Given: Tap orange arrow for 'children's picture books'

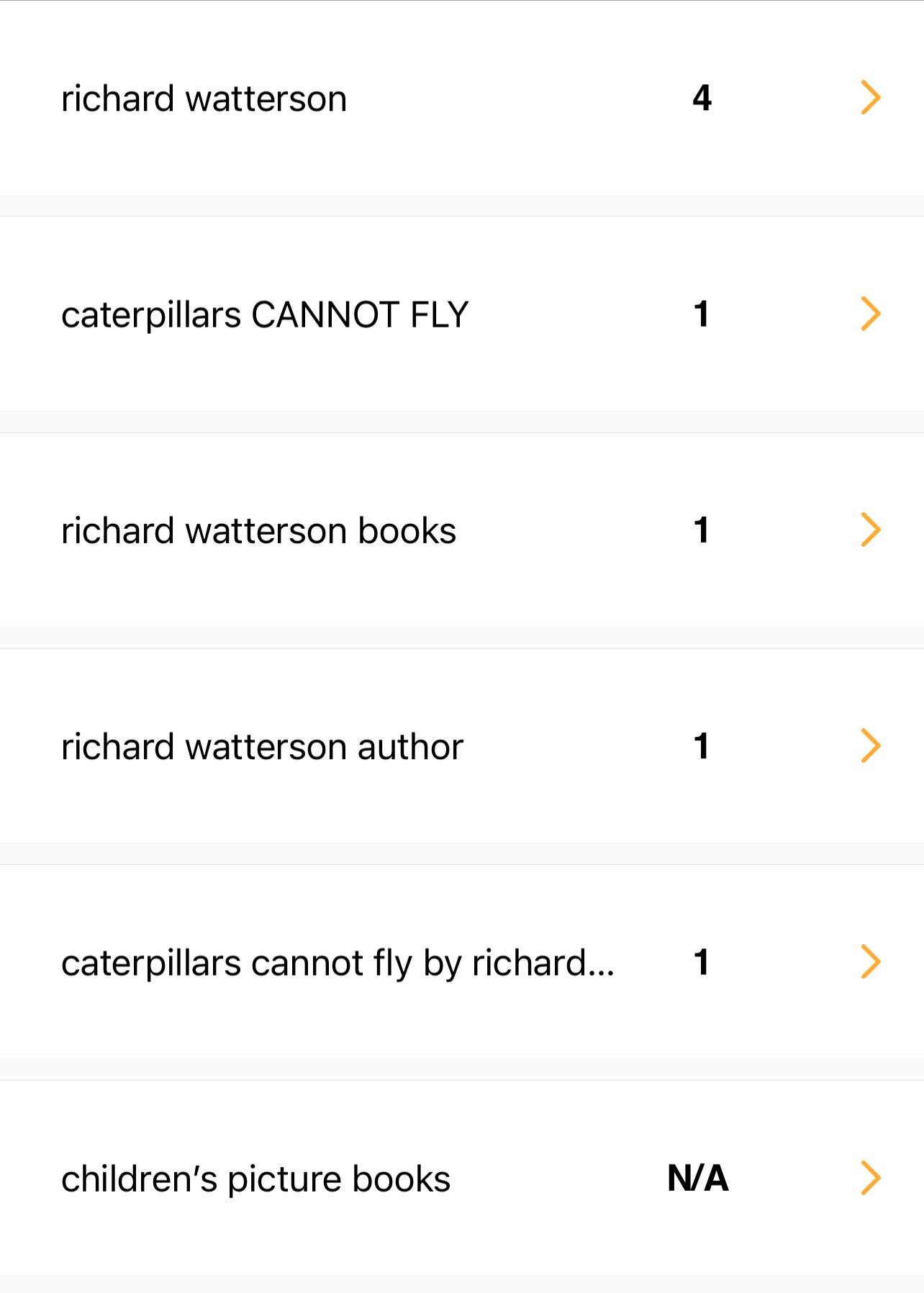Looking at the screenshot, I should pos(871,1178).
